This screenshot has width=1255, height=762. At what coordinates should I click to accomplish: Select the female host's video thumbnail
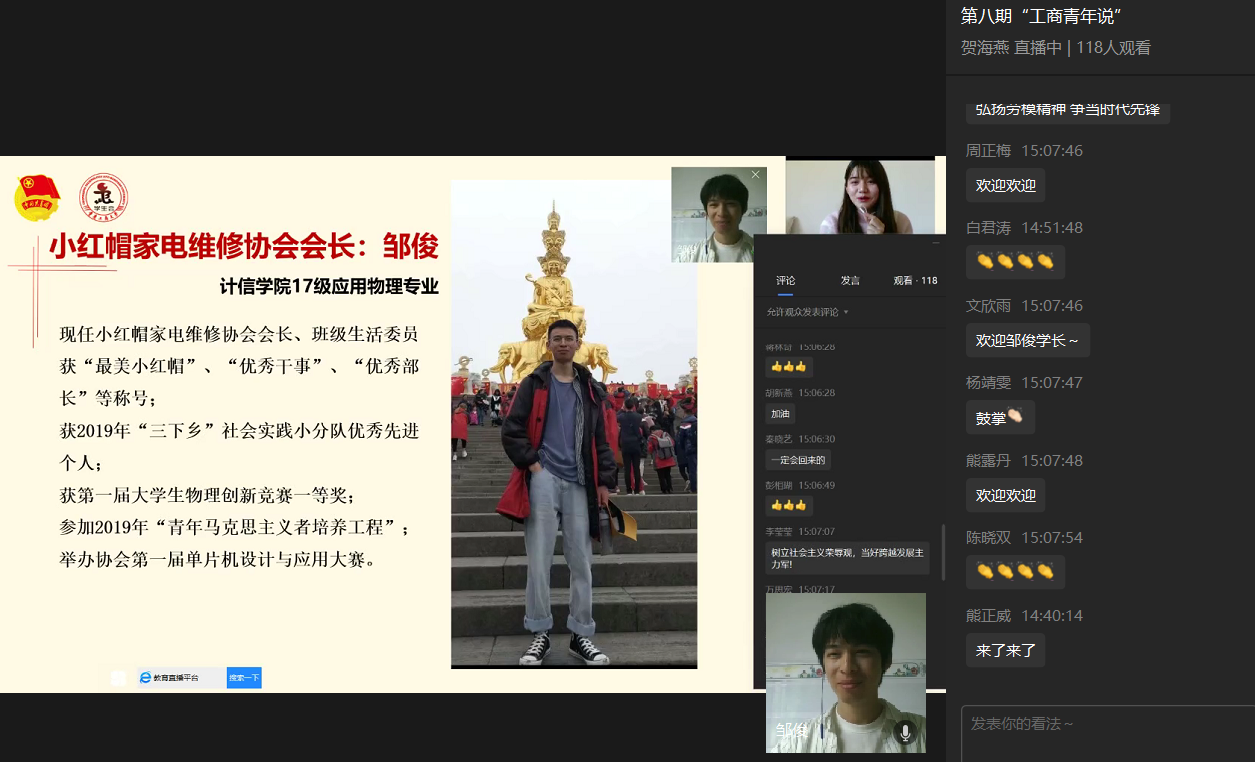pyautogui.click(x=860, y=196)
